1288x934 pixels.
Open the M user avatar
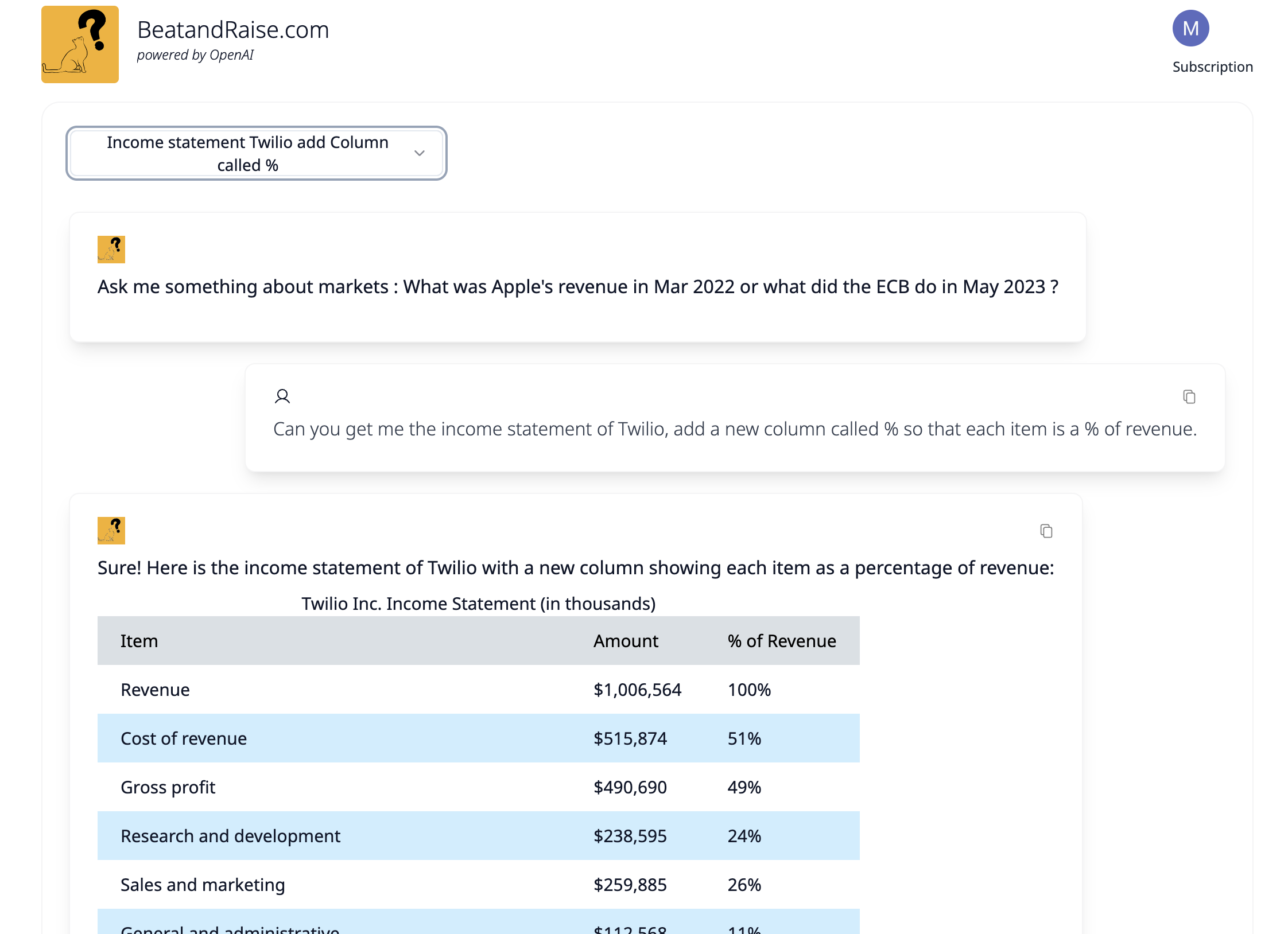click(1190, 28)
